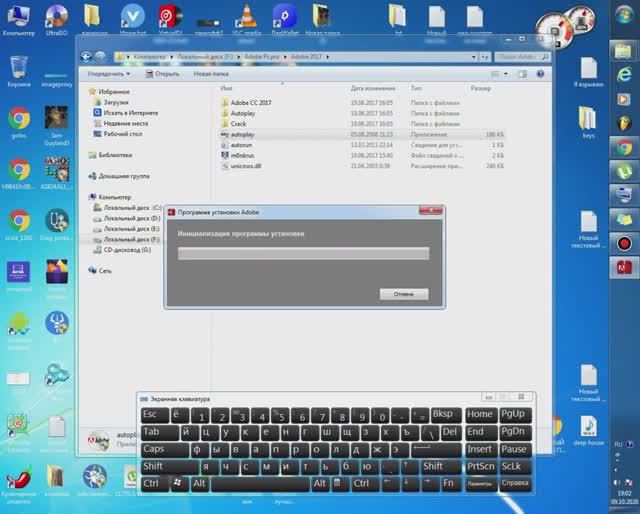This screenshot has width=640, height=514.
Task: Collapse Компьютер node in navigation pane
Action: click(x=110, y=197)
